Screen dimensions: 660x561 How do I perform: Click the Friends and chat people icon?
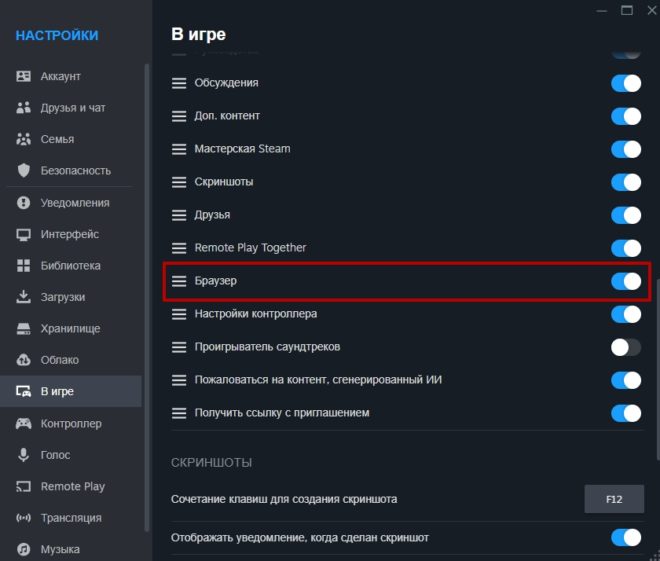coord(23,108)
